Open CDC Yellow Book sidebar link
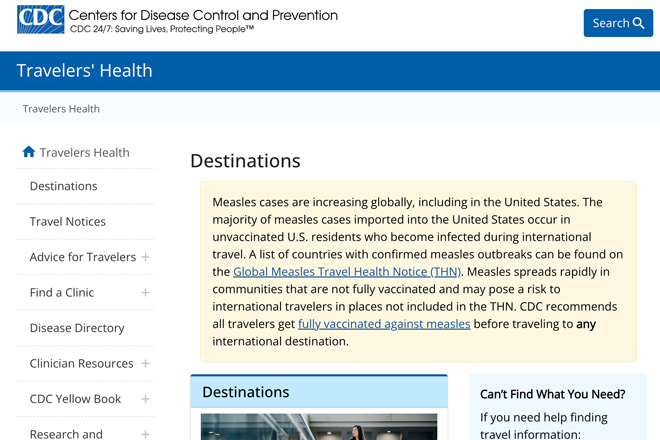660x440 pixels. 75,399
